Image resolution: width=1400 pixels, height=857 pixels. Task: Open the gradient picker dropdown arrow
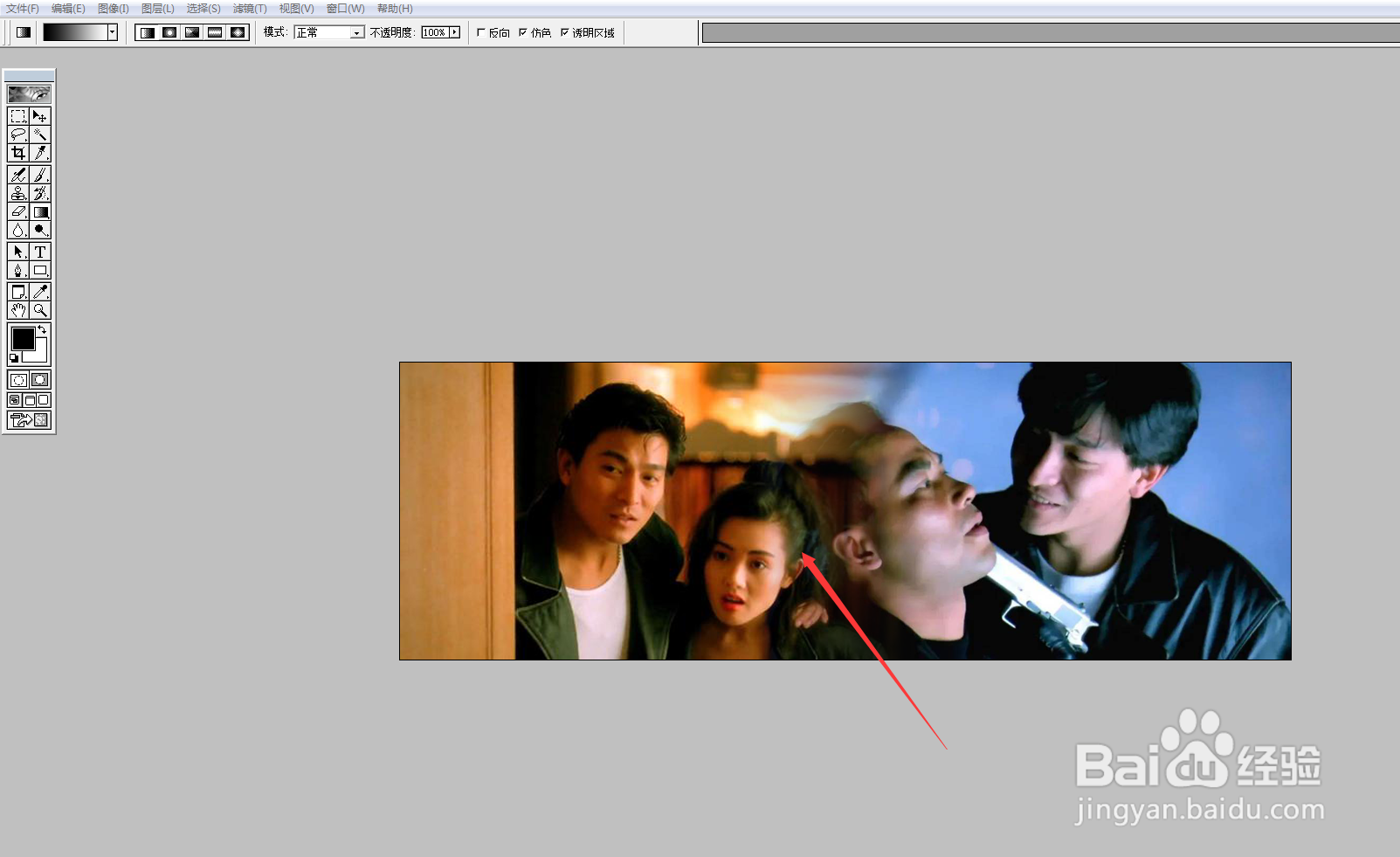[113, 32]
